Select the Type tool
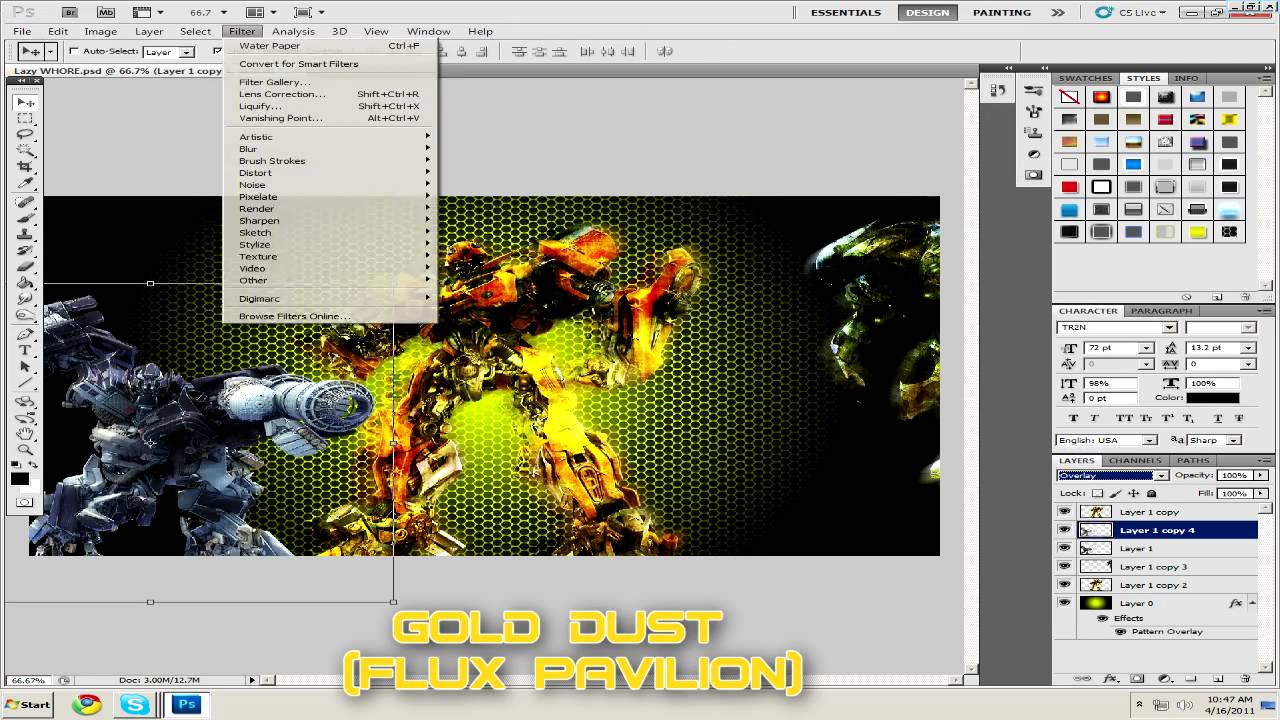 click(26, 350)
